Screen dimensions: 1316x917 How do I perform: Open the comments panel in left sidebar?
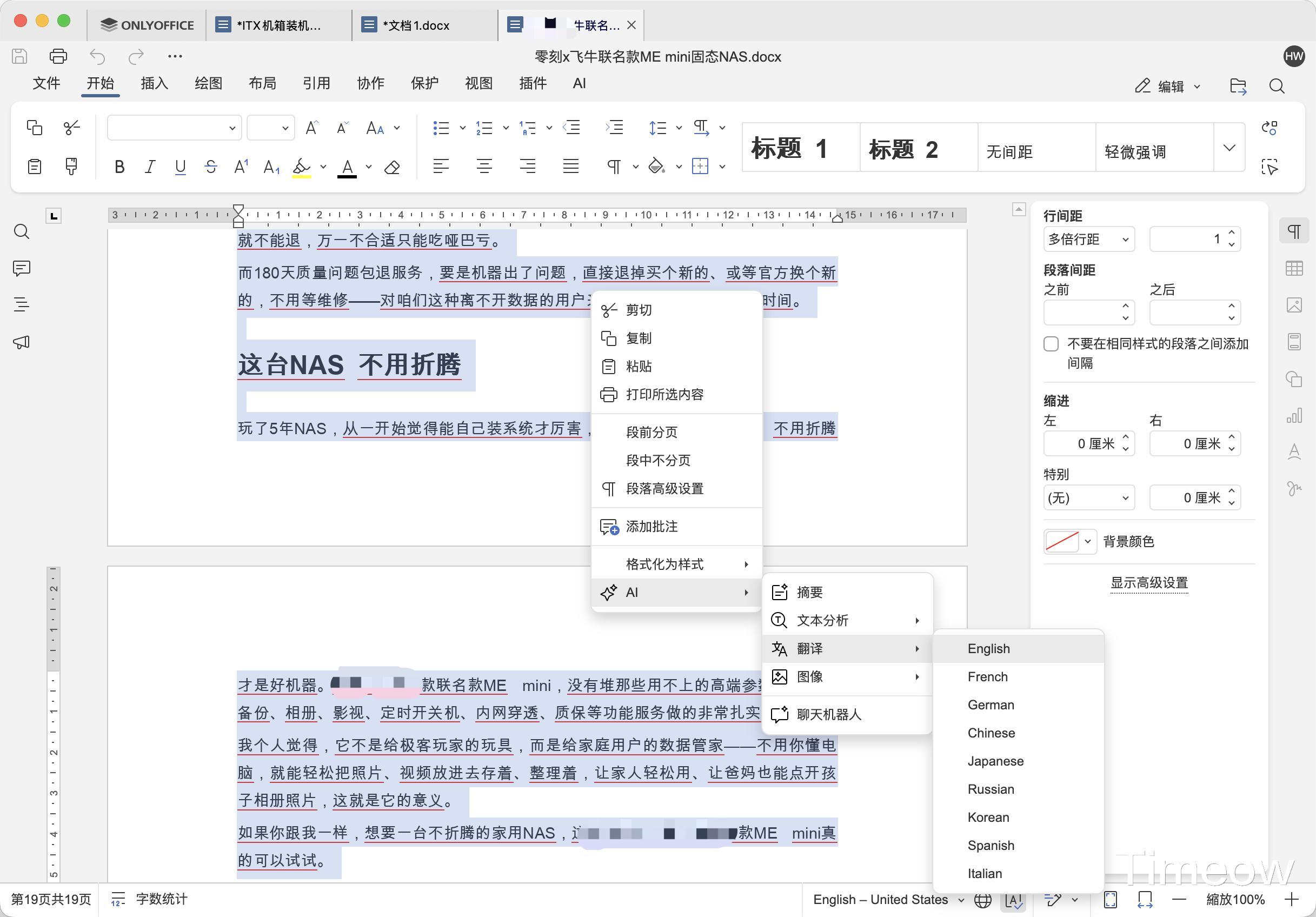click(22, 268)
